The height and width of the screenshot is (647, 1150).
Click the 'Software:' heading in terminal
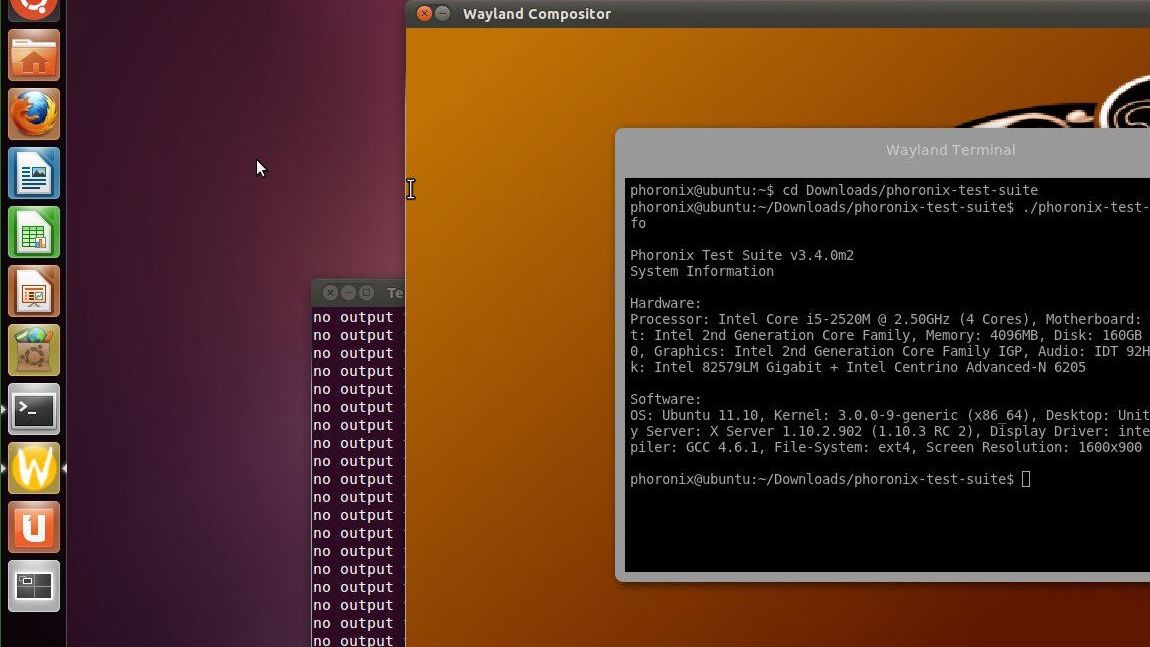pyautogui.click(x=665, y=400)
